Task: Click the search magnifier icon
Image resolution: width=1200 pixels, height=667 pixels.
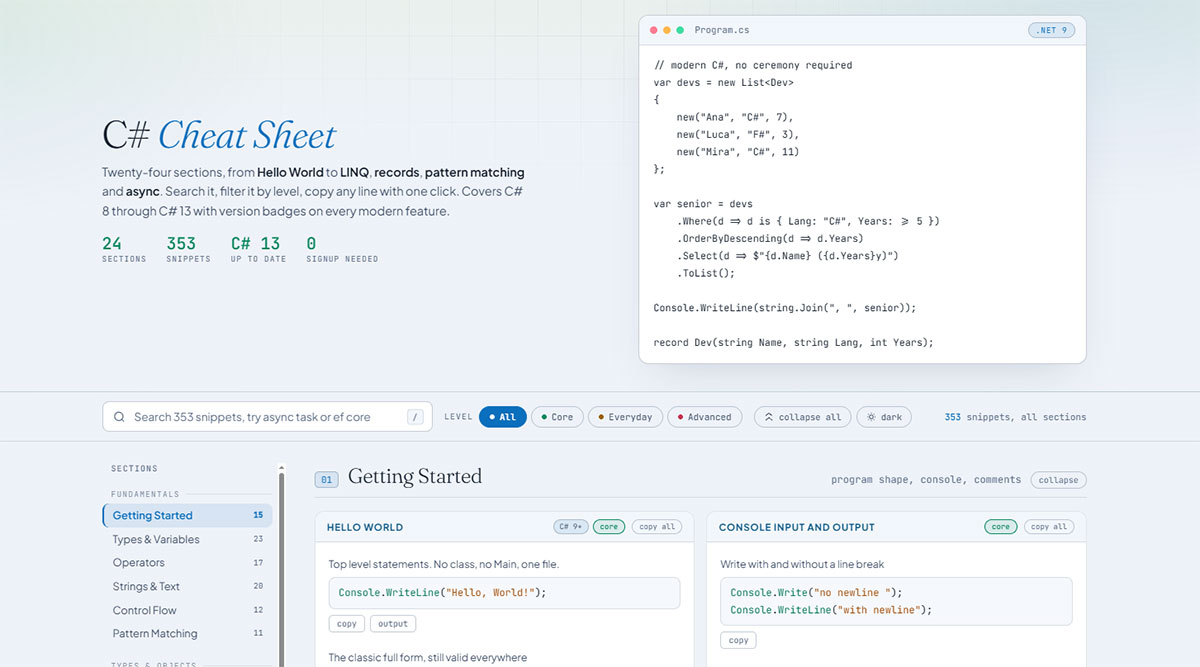Action: click(x=120, y=417)
